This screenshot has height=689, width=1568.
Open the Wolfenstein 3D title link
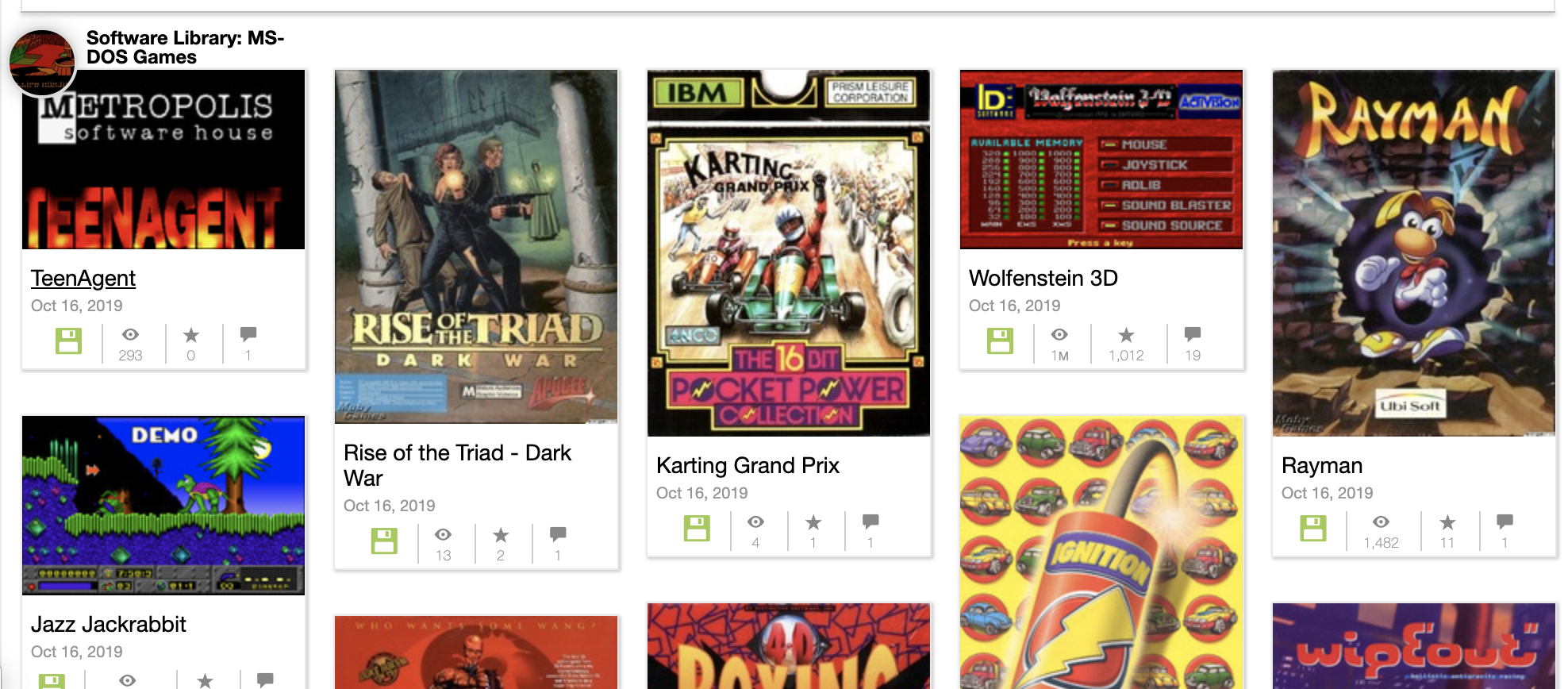pos(1043,279)
